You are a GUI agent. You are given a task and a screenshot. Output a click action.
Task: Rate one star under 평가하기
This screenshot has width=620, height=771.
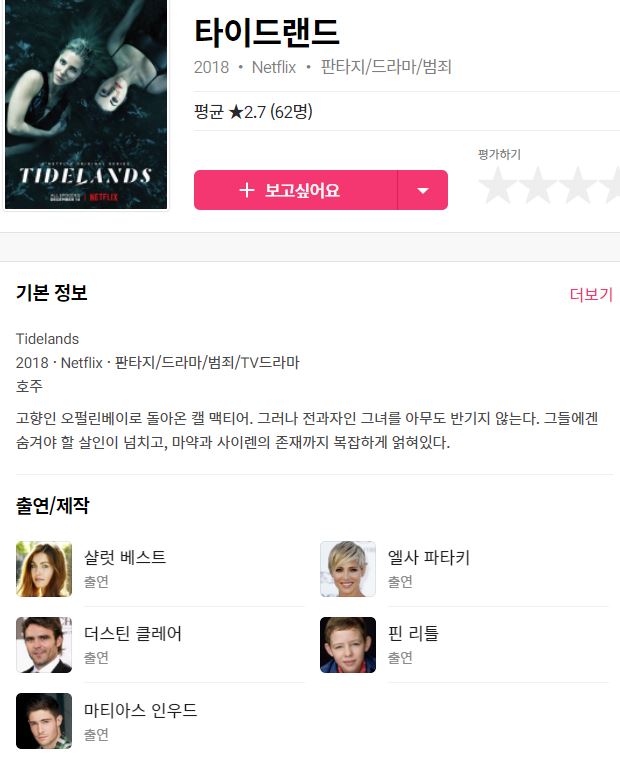click(x=498, y=185)
